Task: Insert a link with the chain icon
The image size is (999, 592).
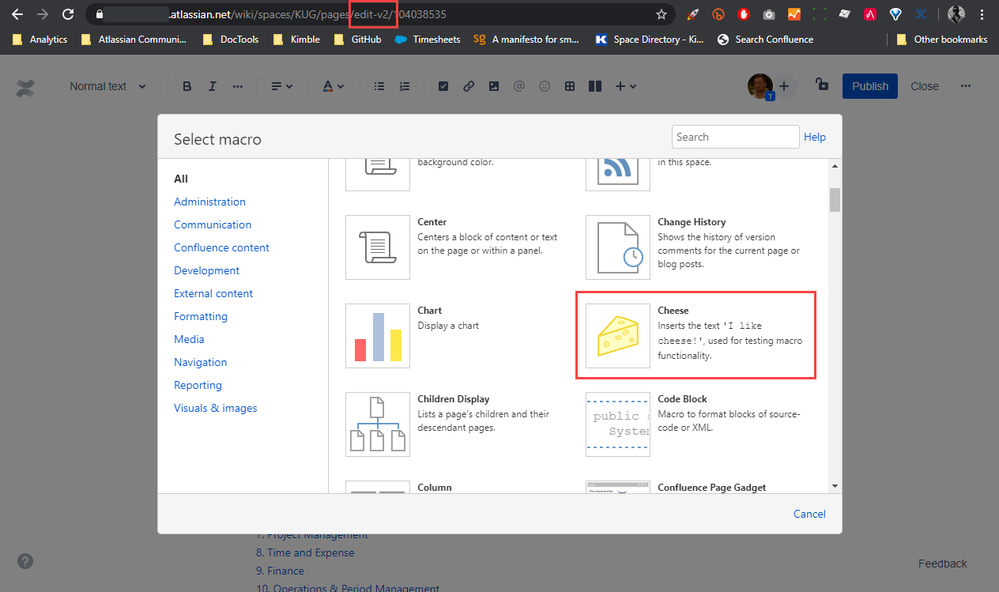Action: click(468, 86)
